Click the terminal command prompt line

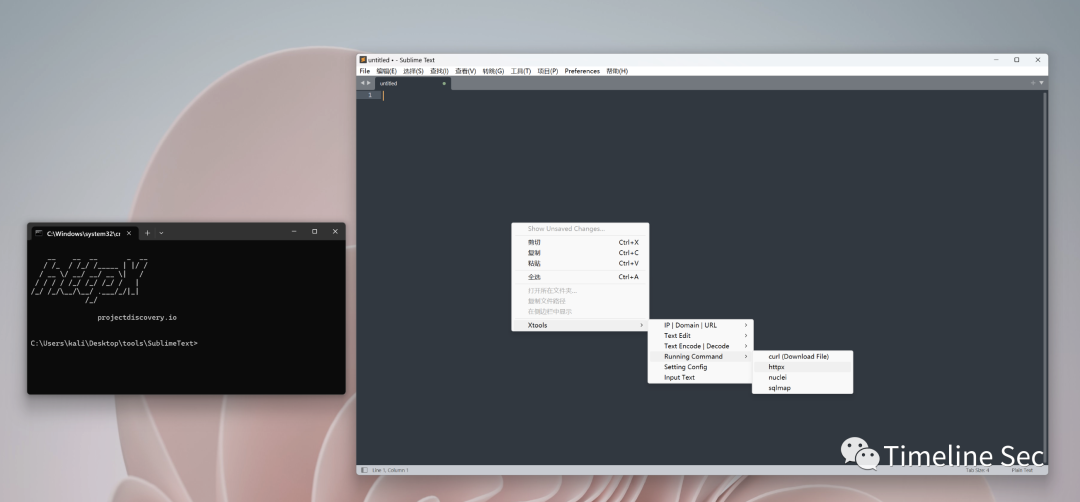click(x=114, y=343)
